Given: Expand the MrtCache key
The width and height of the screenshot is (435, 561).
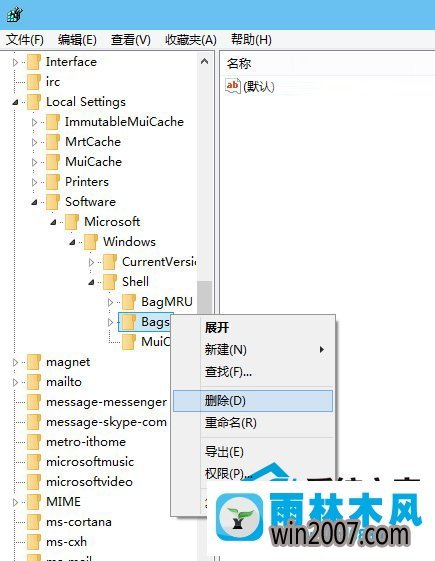Looking at the screenshot, I should [34, 143].
